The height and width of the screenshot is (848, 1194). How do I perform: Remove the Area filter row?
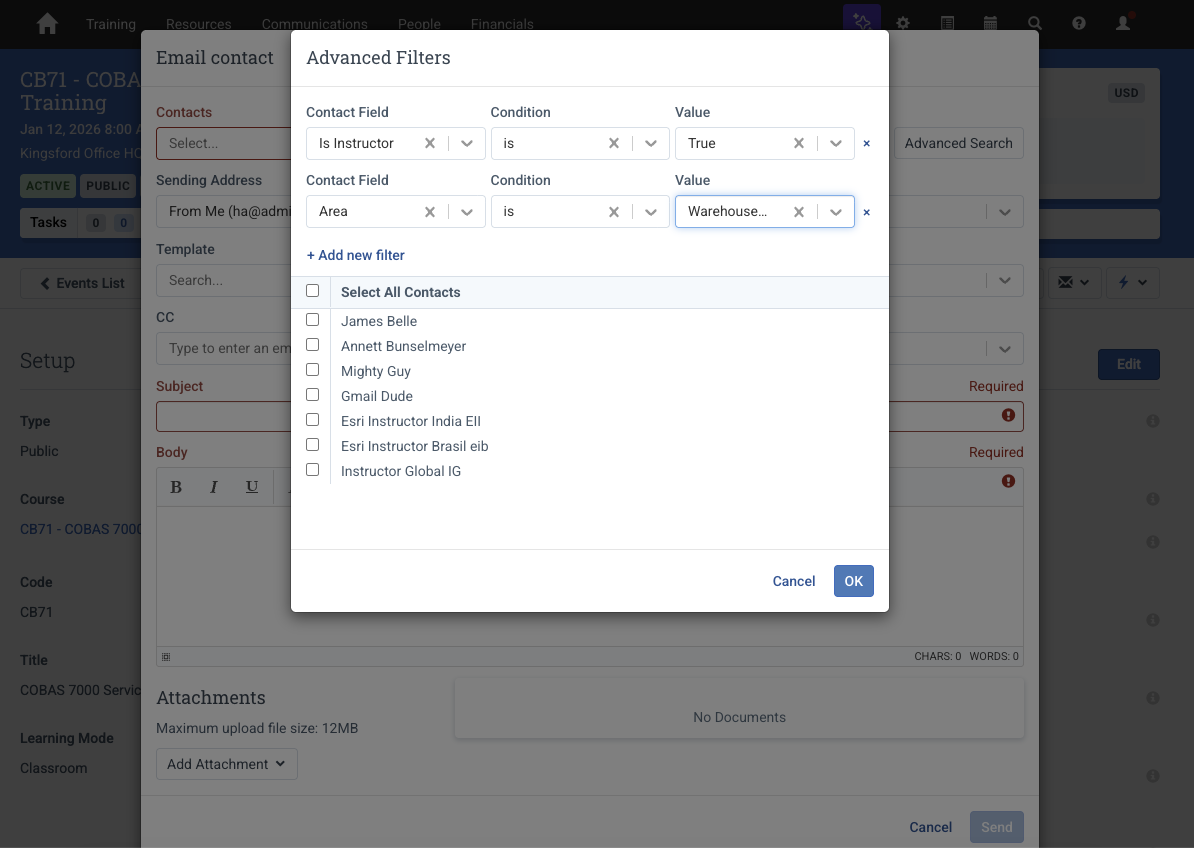(867, 212)
